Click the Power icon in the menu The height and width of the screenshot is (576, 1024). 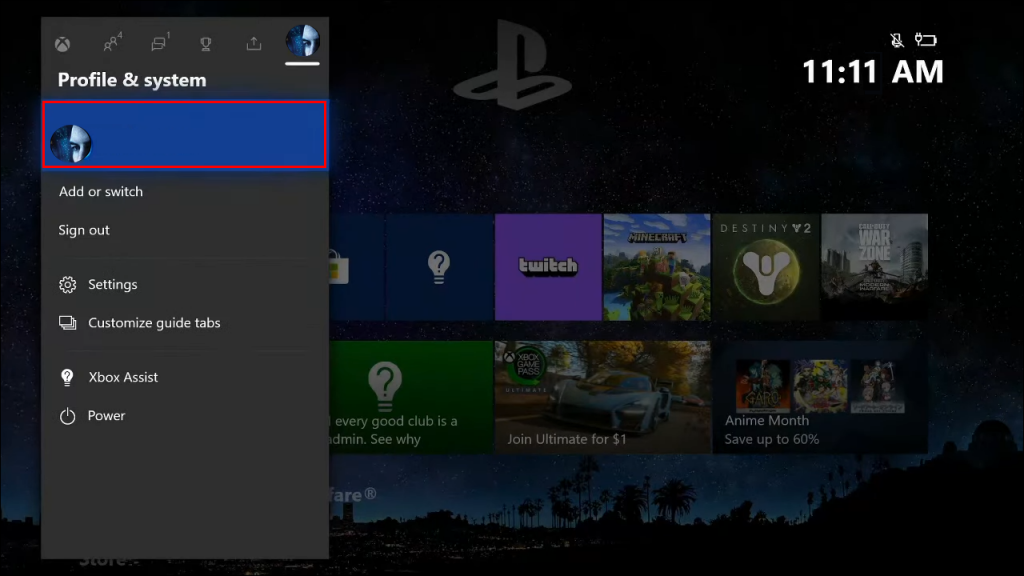(66, 415)
